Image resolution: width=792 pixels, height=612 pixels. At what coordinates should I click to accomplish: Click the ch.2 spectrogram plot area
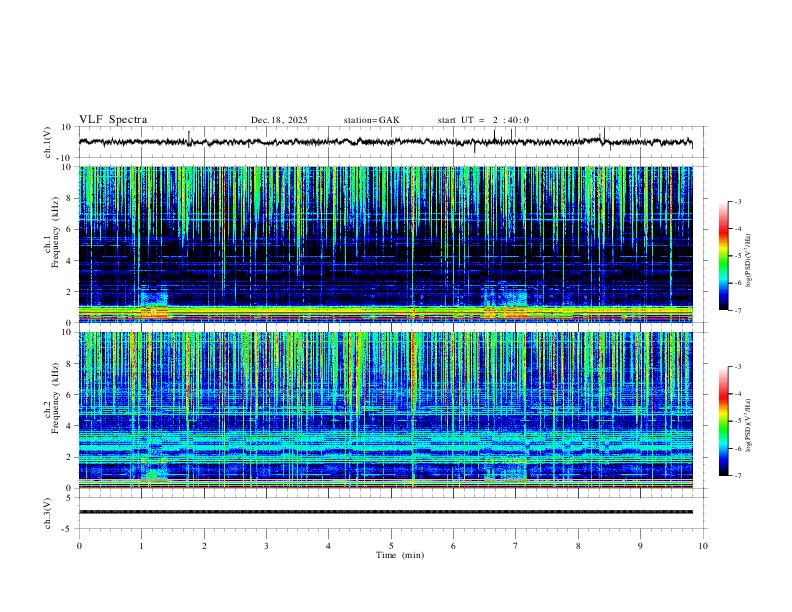(x=386, y=410)
